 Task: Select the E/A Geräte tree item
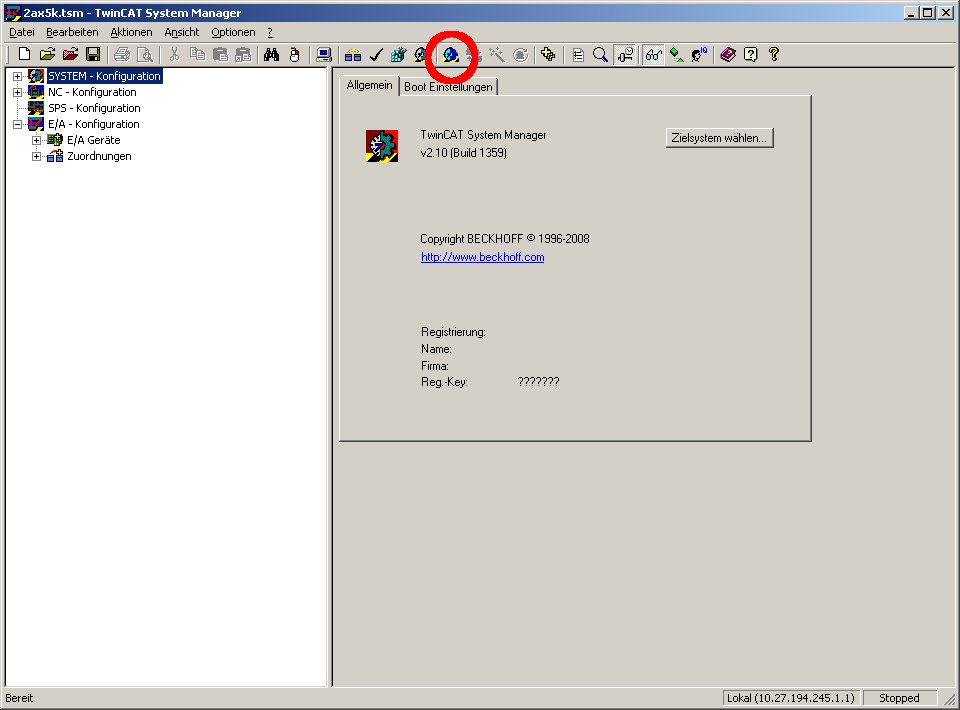pyautogui.click(x=94, y=140)
